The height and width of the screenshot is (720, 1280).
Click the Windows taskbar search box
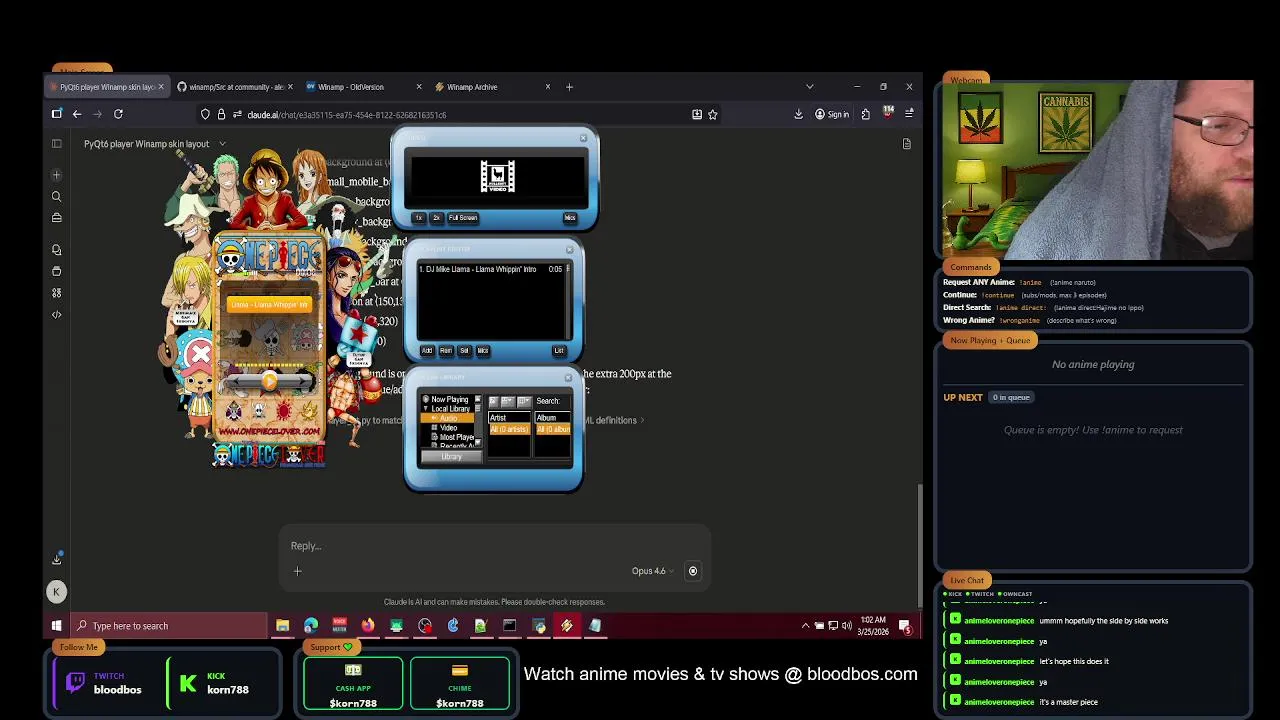coord(168,626)
